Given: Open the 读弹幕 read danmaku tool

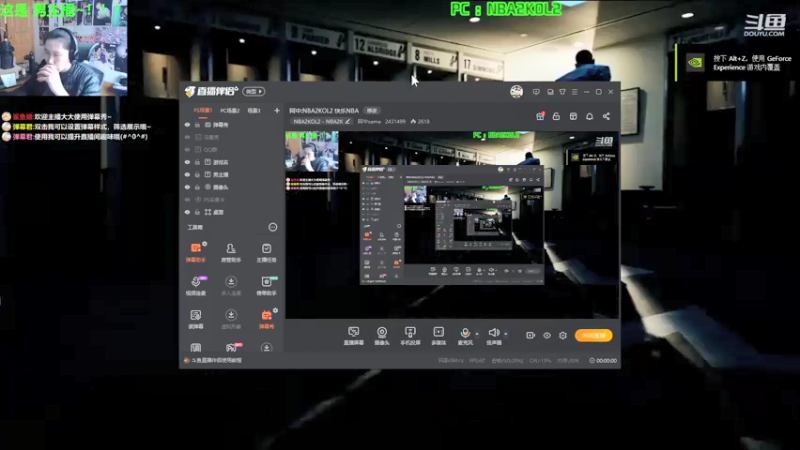Looking at the screenshot, I should tap(196, 319).
